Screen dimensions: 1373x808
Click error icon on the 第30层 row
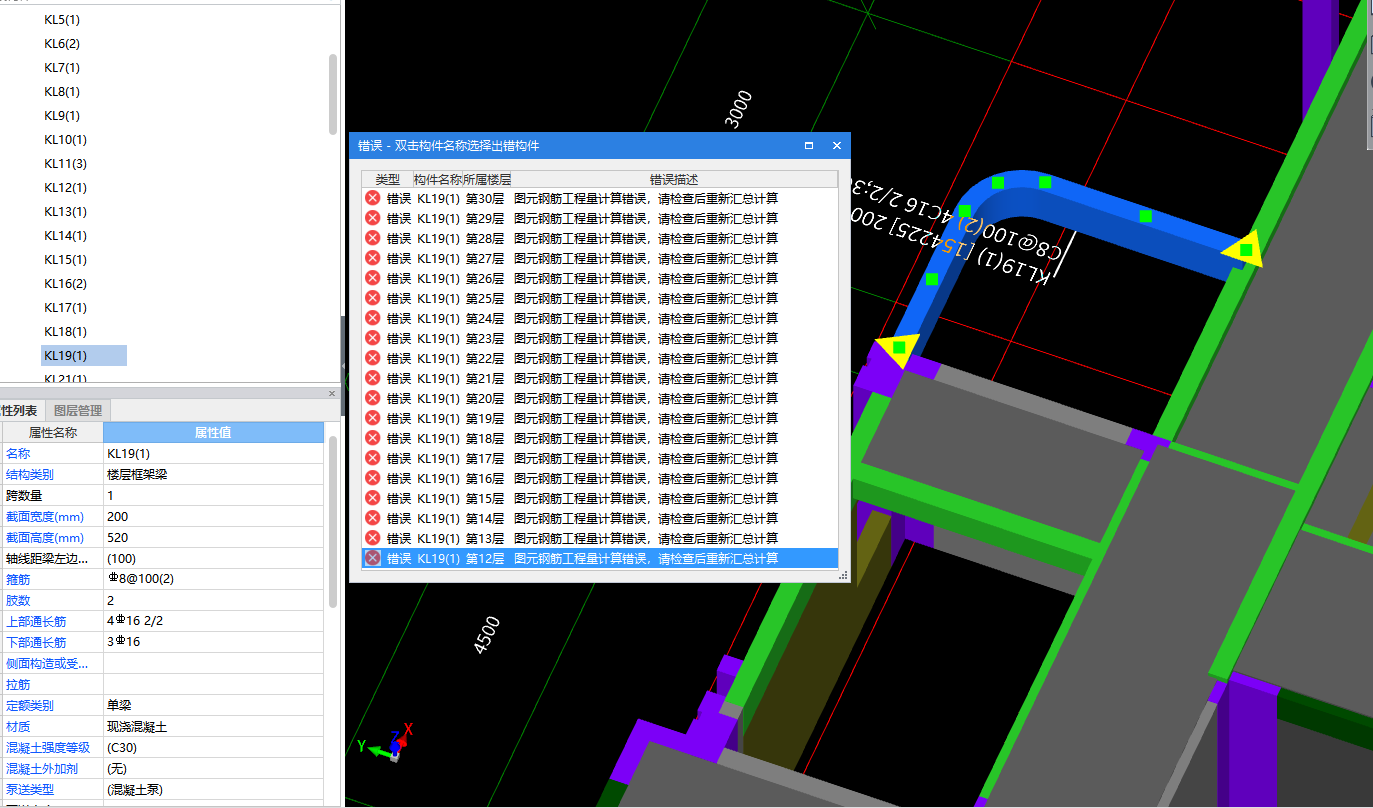(x=373, y=198)
